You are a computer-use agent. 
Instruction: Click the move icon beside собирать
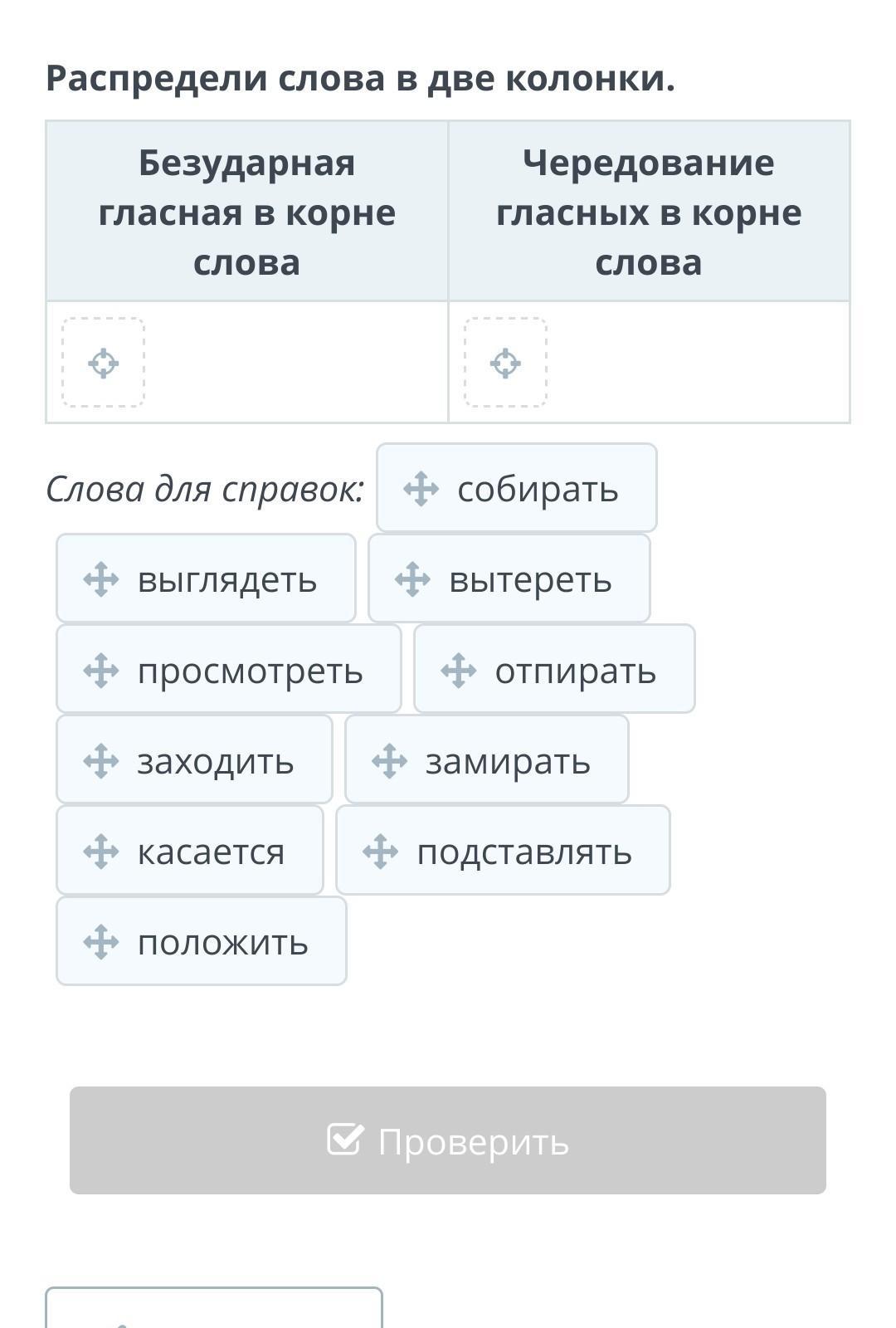[421, 489]
